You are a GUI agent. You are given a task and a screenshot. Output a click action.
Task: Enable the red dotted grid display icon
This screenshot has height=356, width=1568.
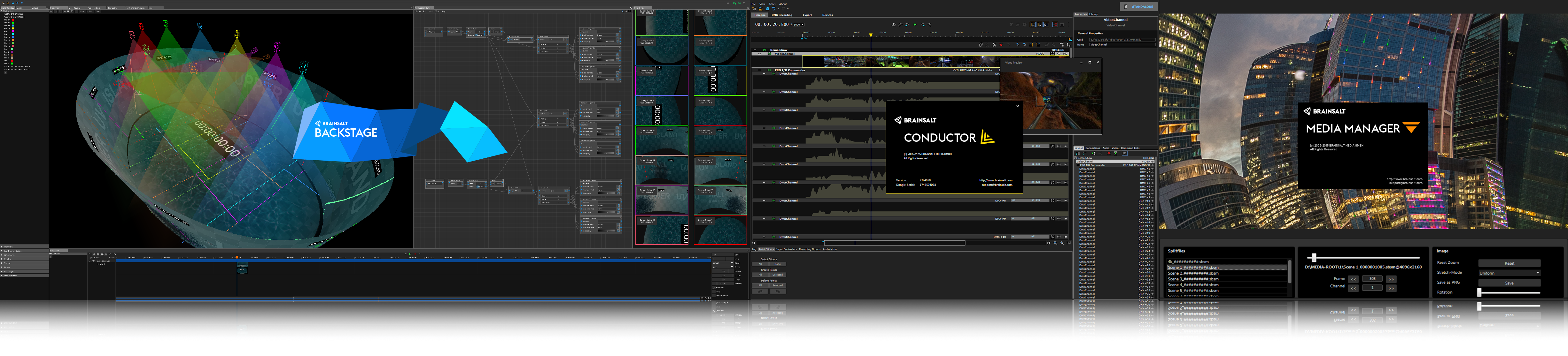(1055, 25)
